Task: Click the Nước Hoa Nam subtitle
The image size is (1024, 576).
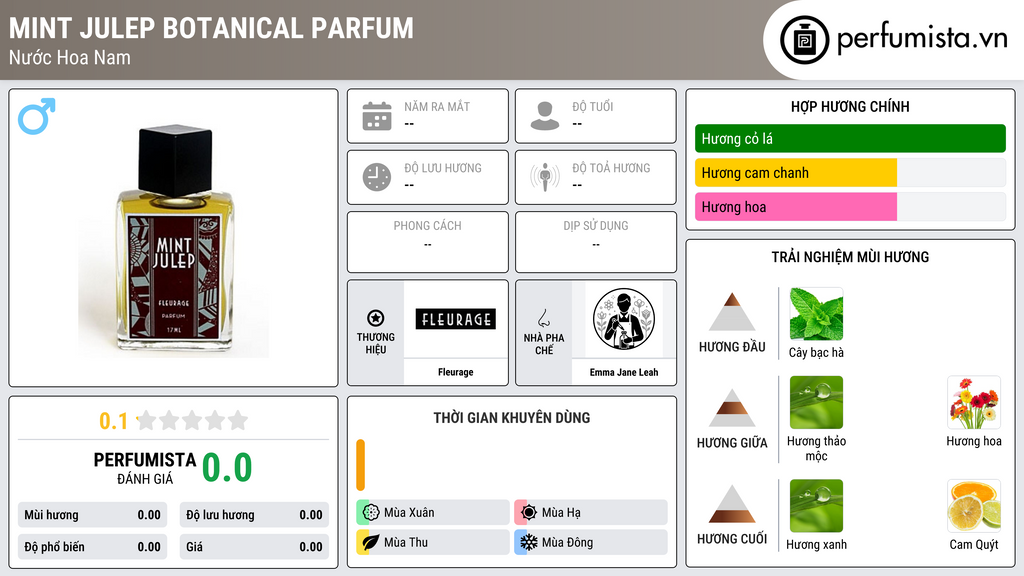Action: tap(70, 57)
